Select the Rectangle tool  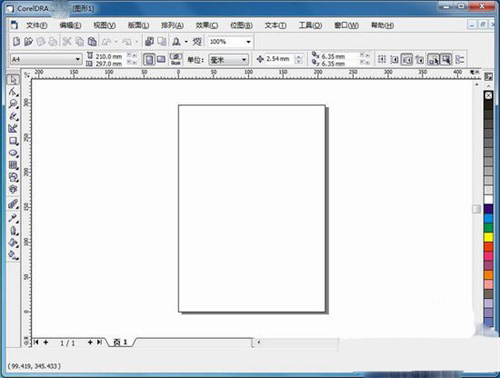(x=13, y=141)
